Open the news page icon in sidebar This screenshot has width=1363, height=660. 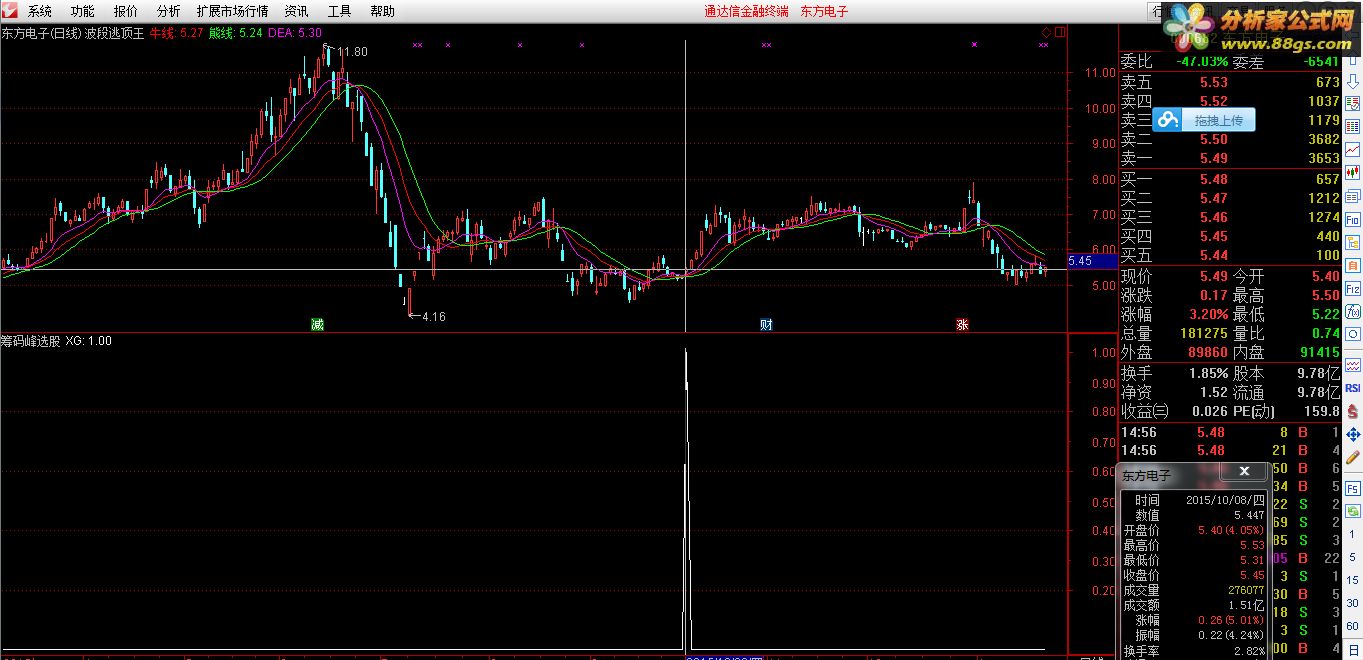coord(1352,195)
